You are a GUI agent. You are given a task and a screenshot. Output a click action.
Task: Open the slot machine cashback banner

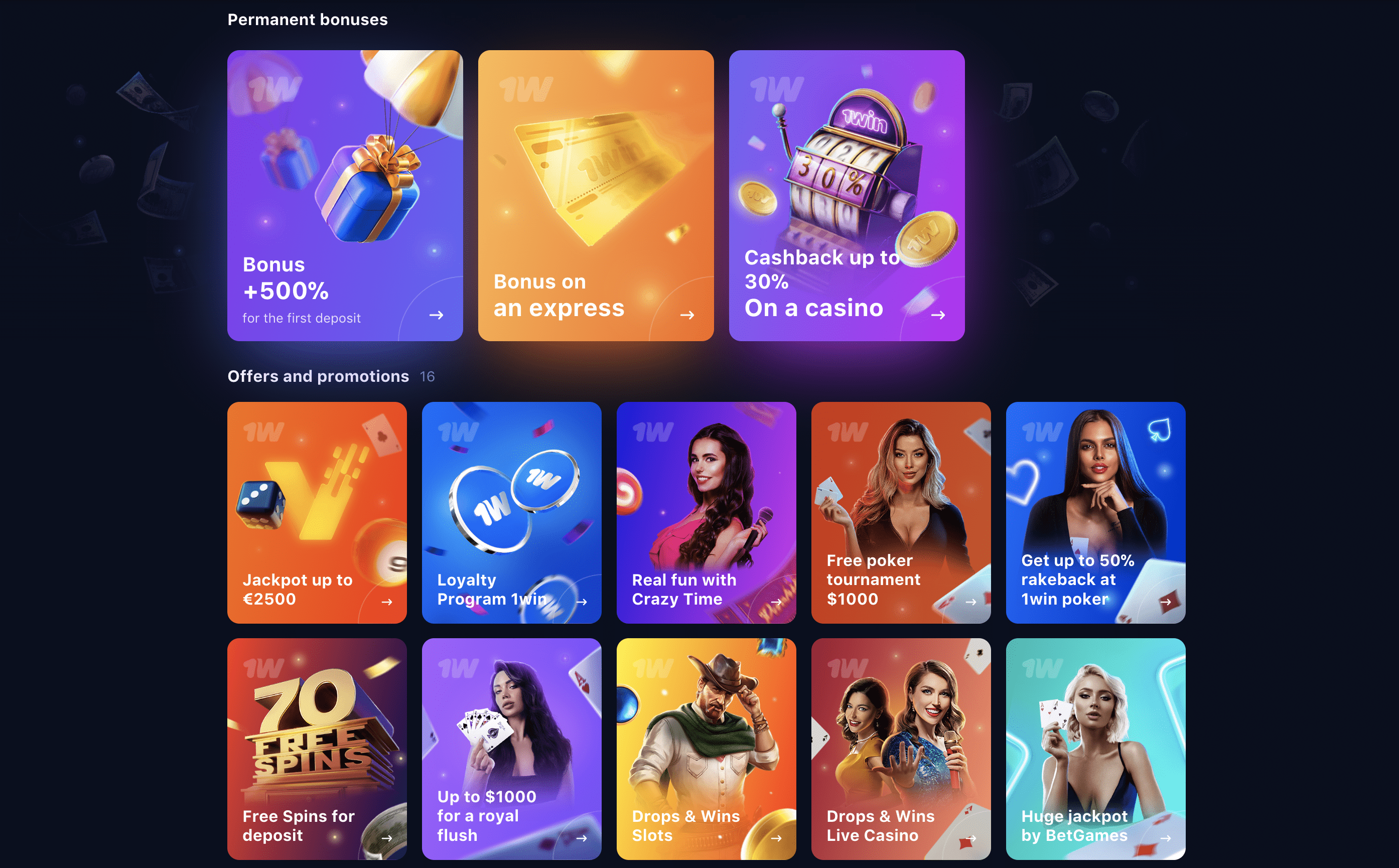coord(847,195)
